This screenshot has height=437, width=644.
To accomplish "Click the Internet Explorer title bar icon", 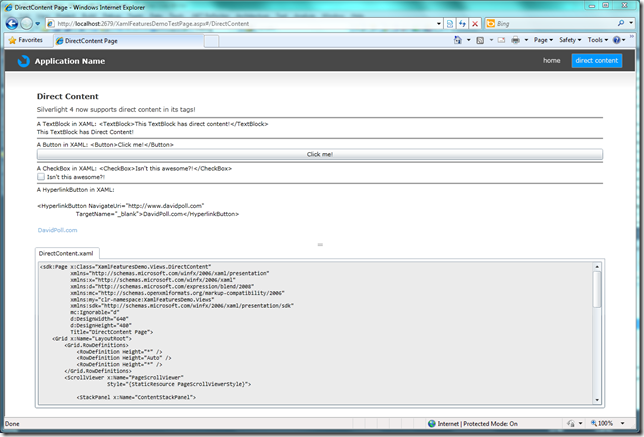I will click(8, 7).
